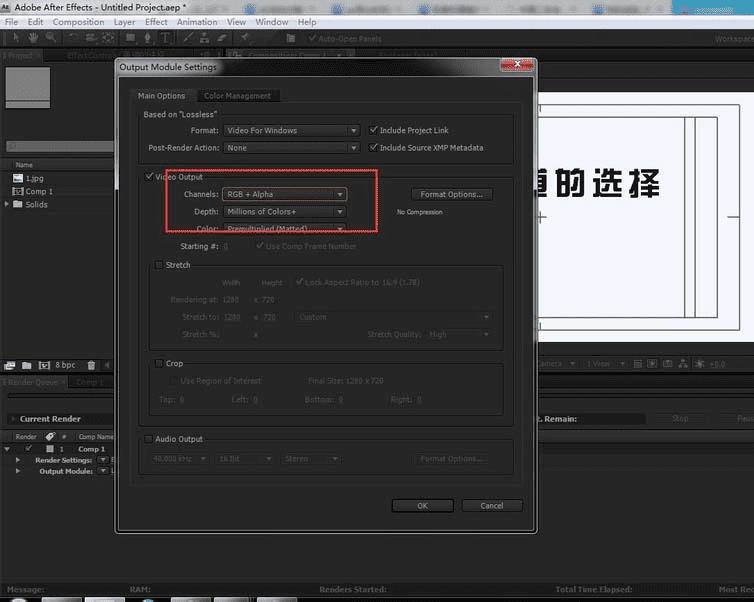754x602 pixels.
Task: Toggle Include Project Link checkbox
Action: [373, 130]
